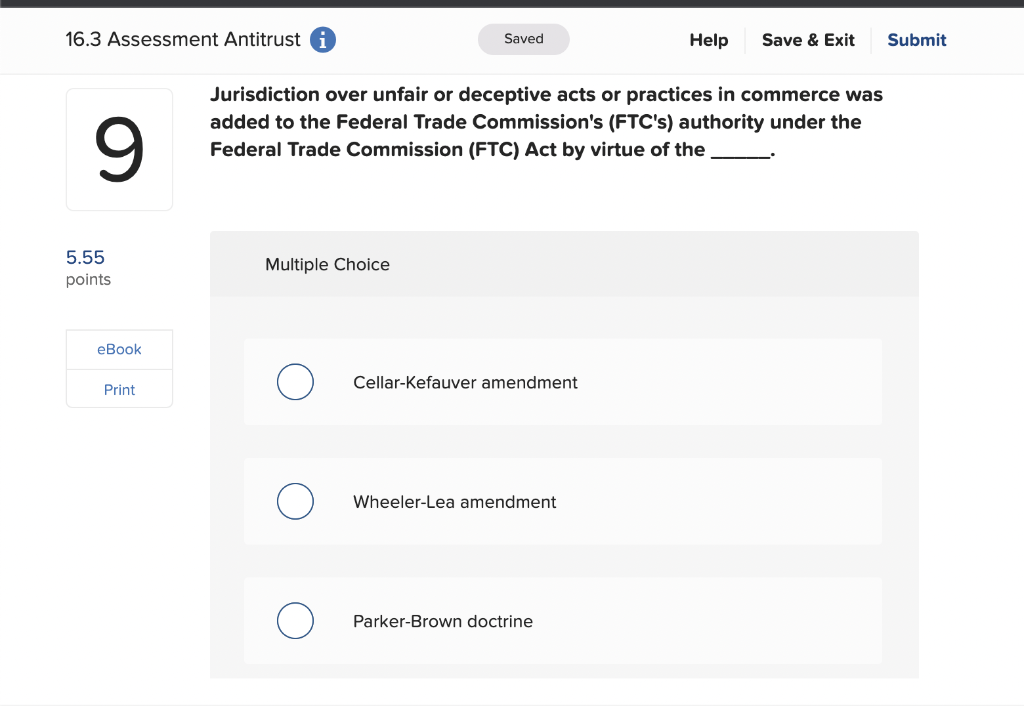Viewport: 1024px width, 706px height.
Task: Click the 5.55 points label
Action: click(85, 257)
